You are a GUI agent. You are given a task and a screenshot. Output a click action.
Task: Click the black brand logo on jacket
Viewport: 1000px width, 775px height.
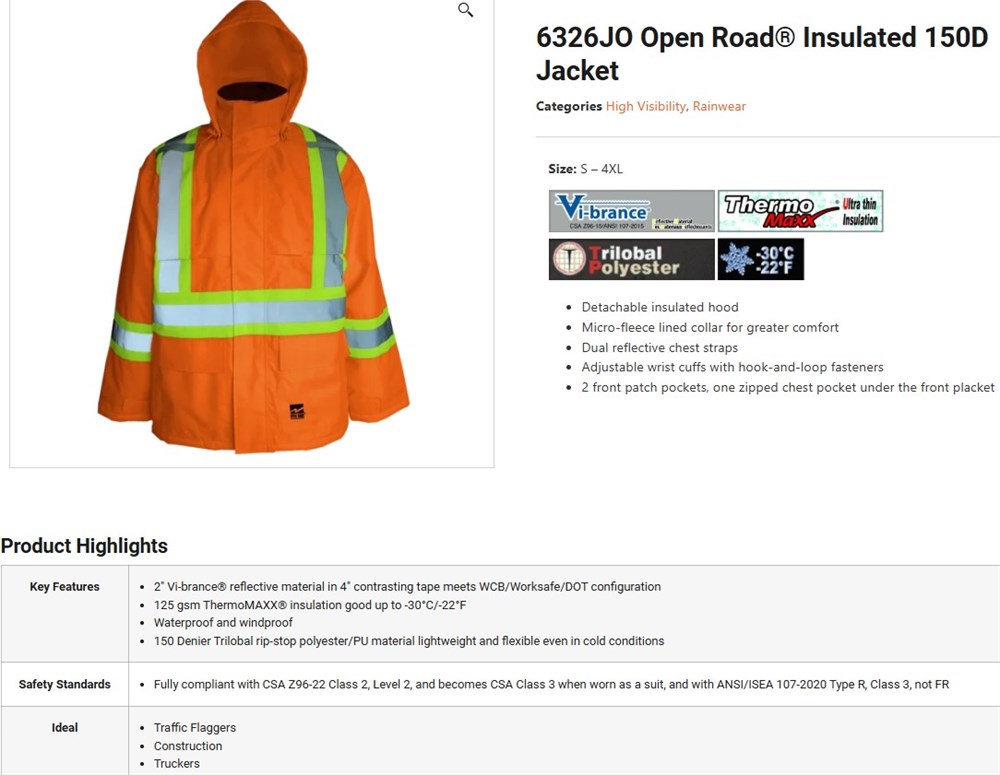[x=297, y=411]
